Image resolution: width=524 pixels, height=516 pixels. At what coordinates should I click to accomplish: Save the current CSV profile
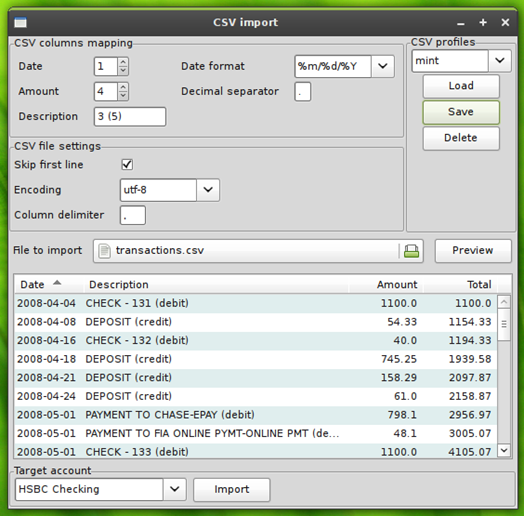pyautogui.click(x=461, y=112)
